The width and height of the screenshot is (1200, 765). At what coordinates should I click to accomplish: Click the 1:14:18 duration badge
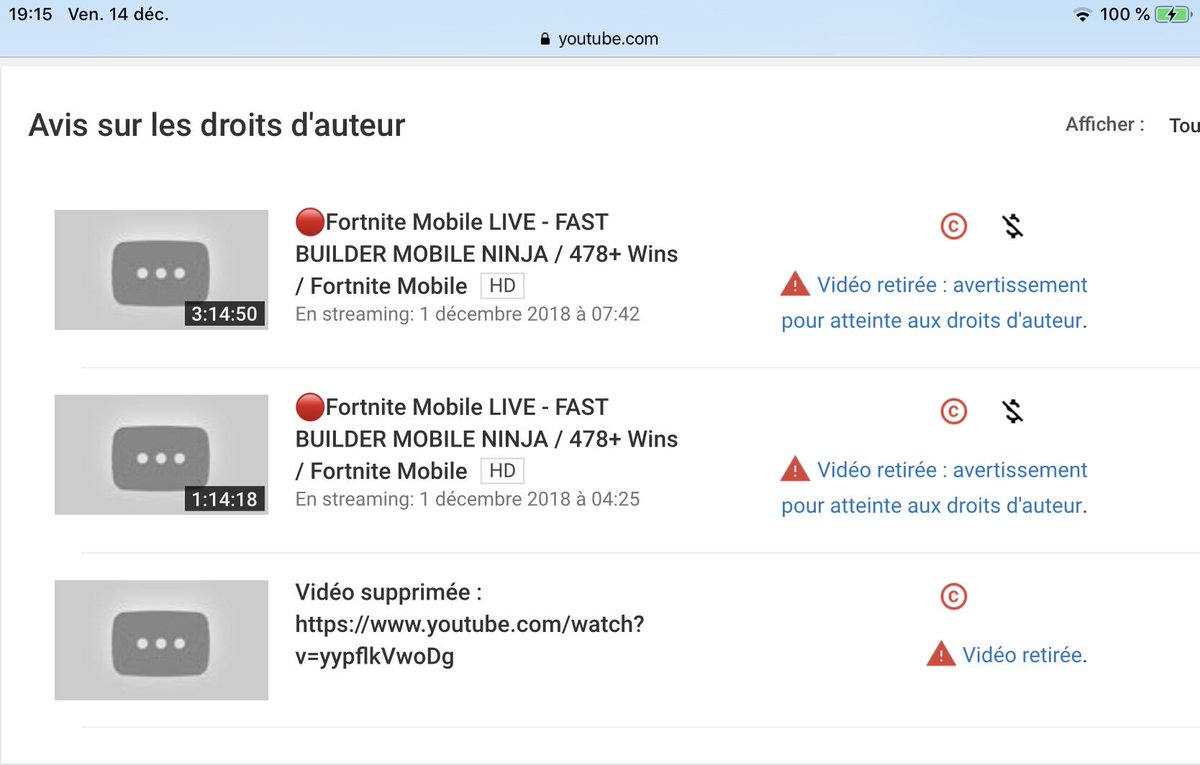tap(225, 499)
